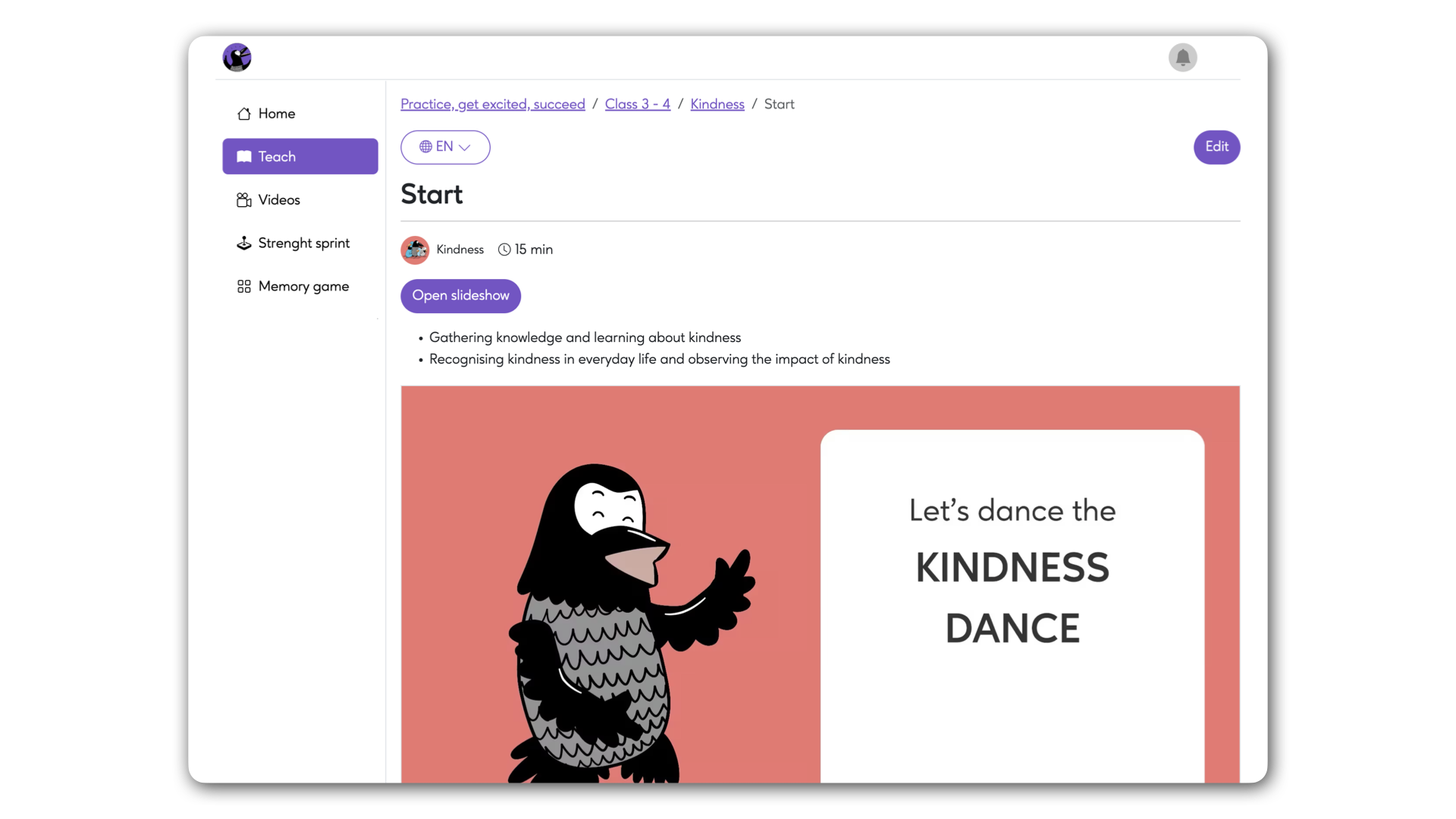The width and height of the screenshot is (1456, 819).
Task: Click Open slideshow button
Action: click(x=460, y=296)
